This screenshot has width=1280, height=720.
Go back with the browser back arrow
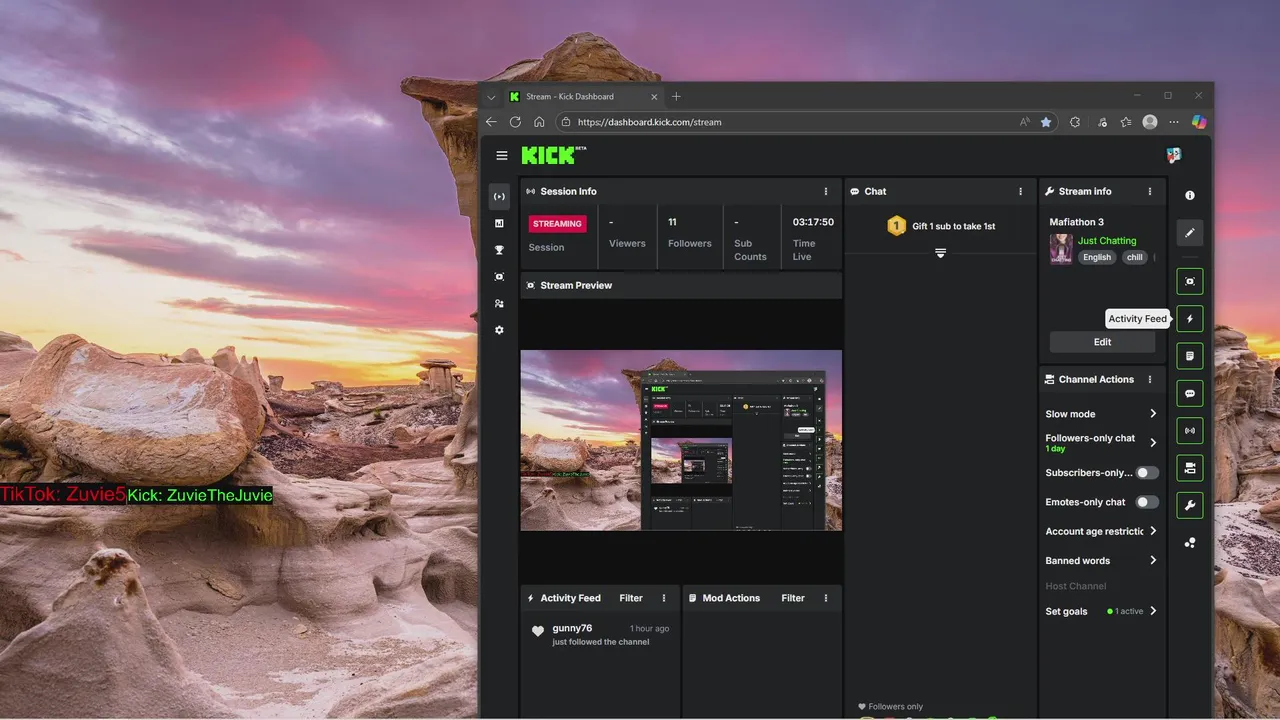[491, 122]
